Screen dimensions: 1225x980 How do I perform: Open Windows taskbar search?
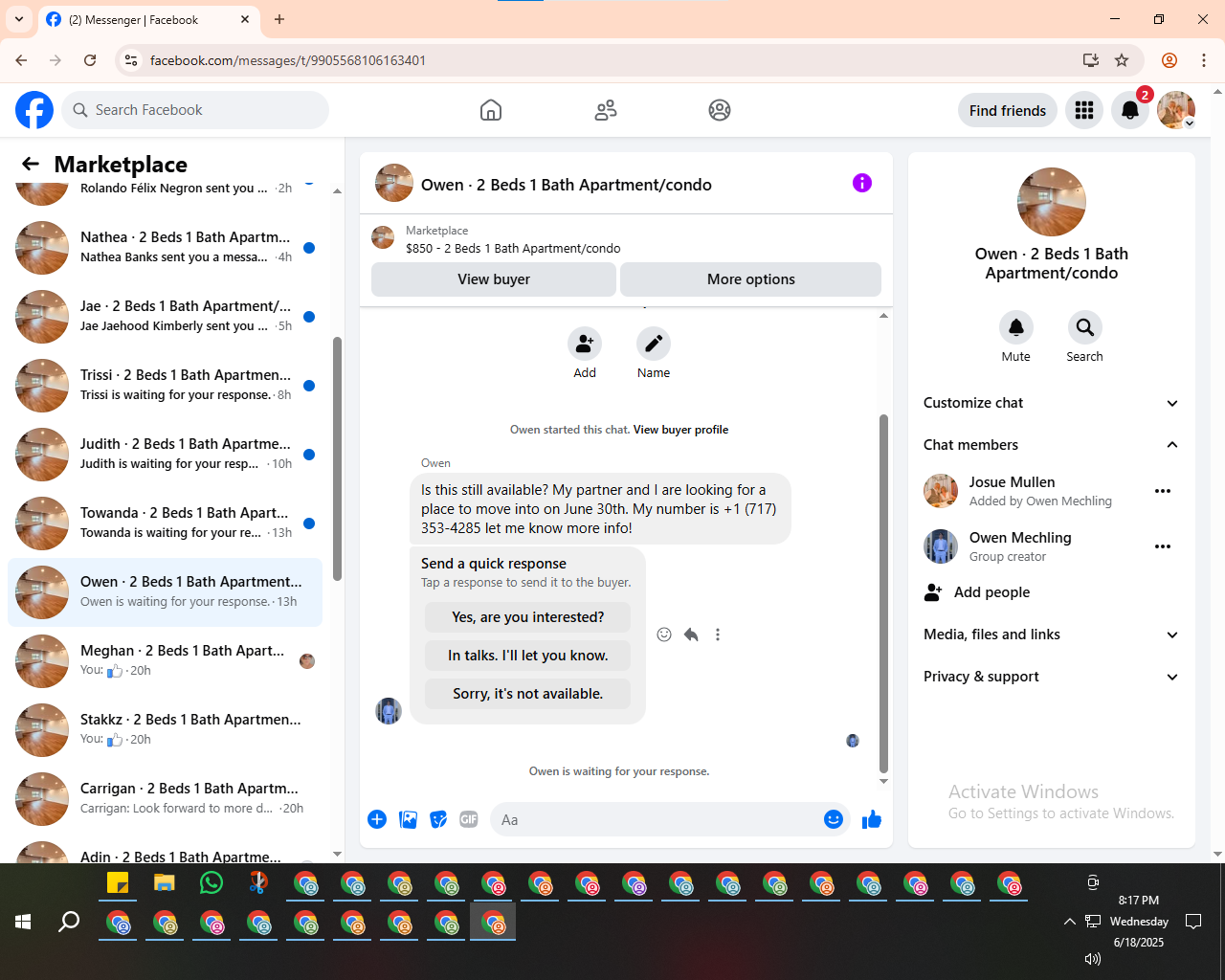click(69, 922)
